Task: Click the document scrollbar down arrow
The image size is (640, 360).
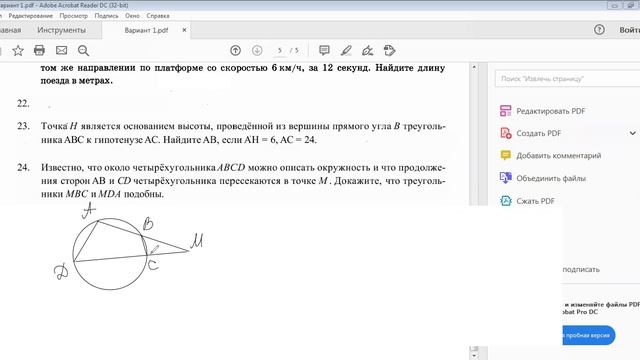Action: pyautogui.click(x=474, y=356)
